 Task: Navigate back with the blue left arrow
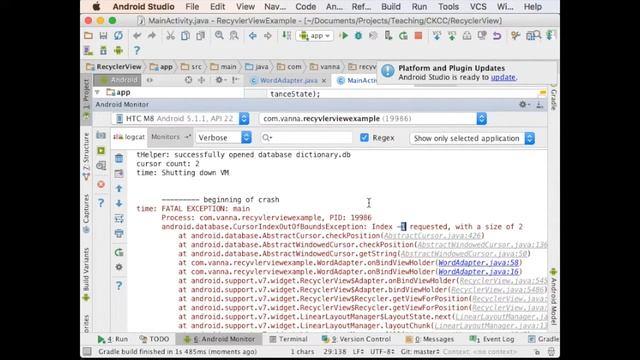coord(253,36)
